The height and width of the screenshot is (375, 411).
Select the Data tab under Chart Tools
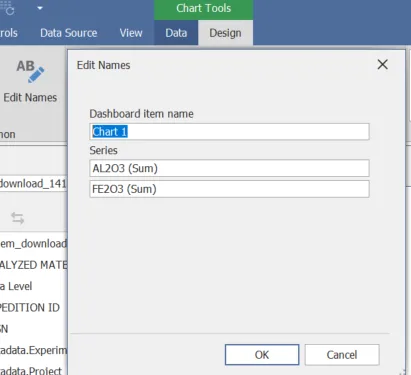[176, 33]
